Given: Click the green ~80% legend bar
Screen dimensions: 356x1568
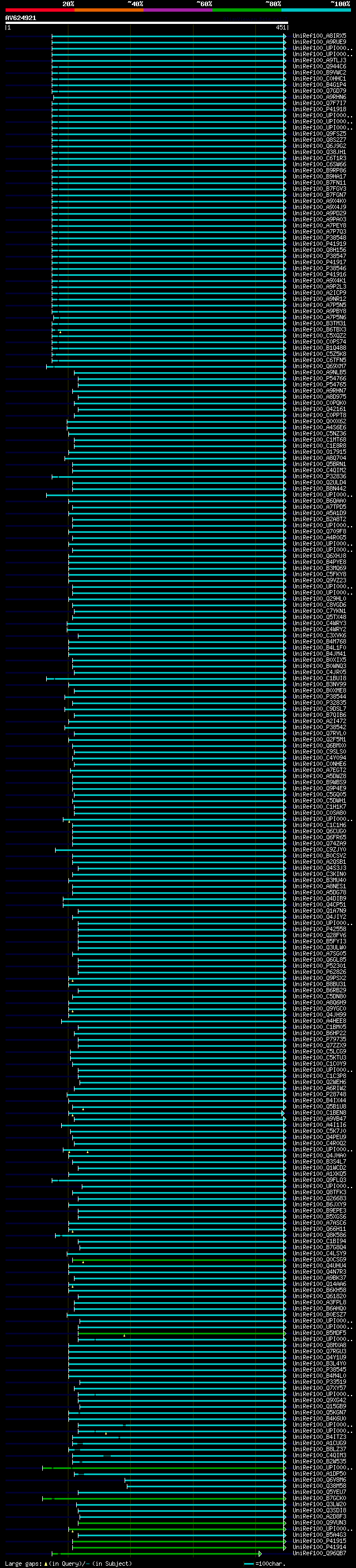Looking at the screenshot, I should pyautogui.click(x=247, y=10).
